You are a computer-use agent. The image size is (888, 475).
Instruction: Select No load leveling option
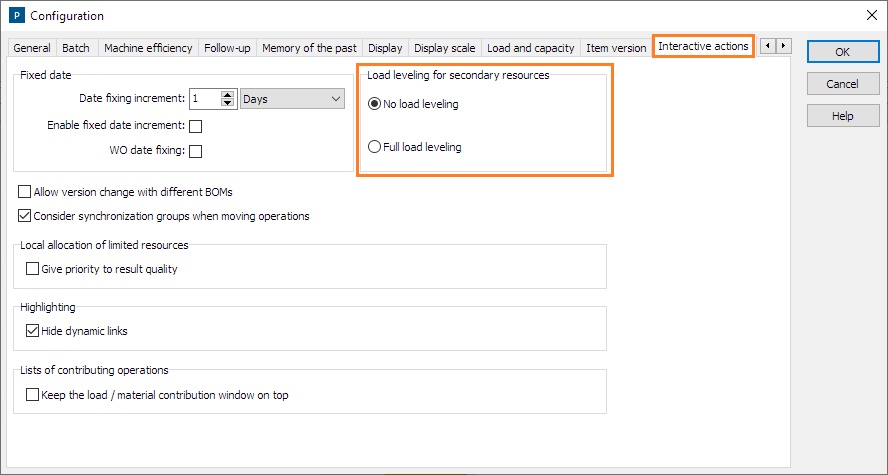375,104
